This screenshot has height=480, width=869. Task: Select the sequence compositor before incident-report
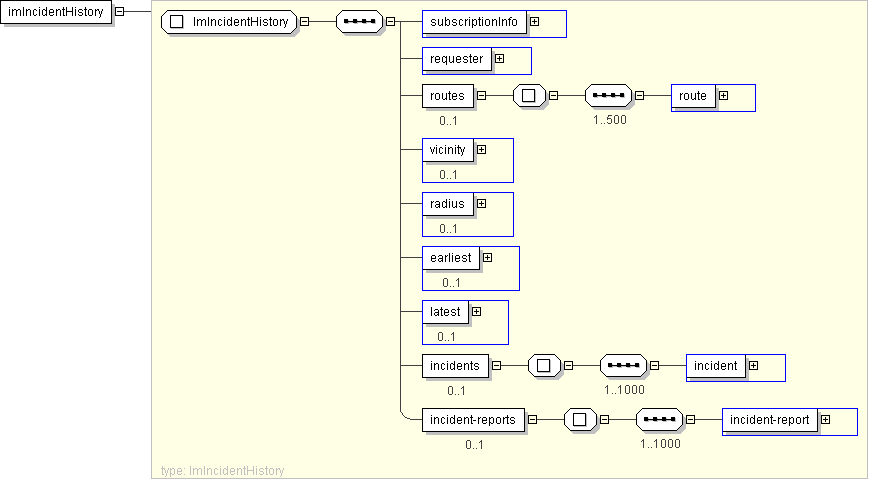pos(660,420)
